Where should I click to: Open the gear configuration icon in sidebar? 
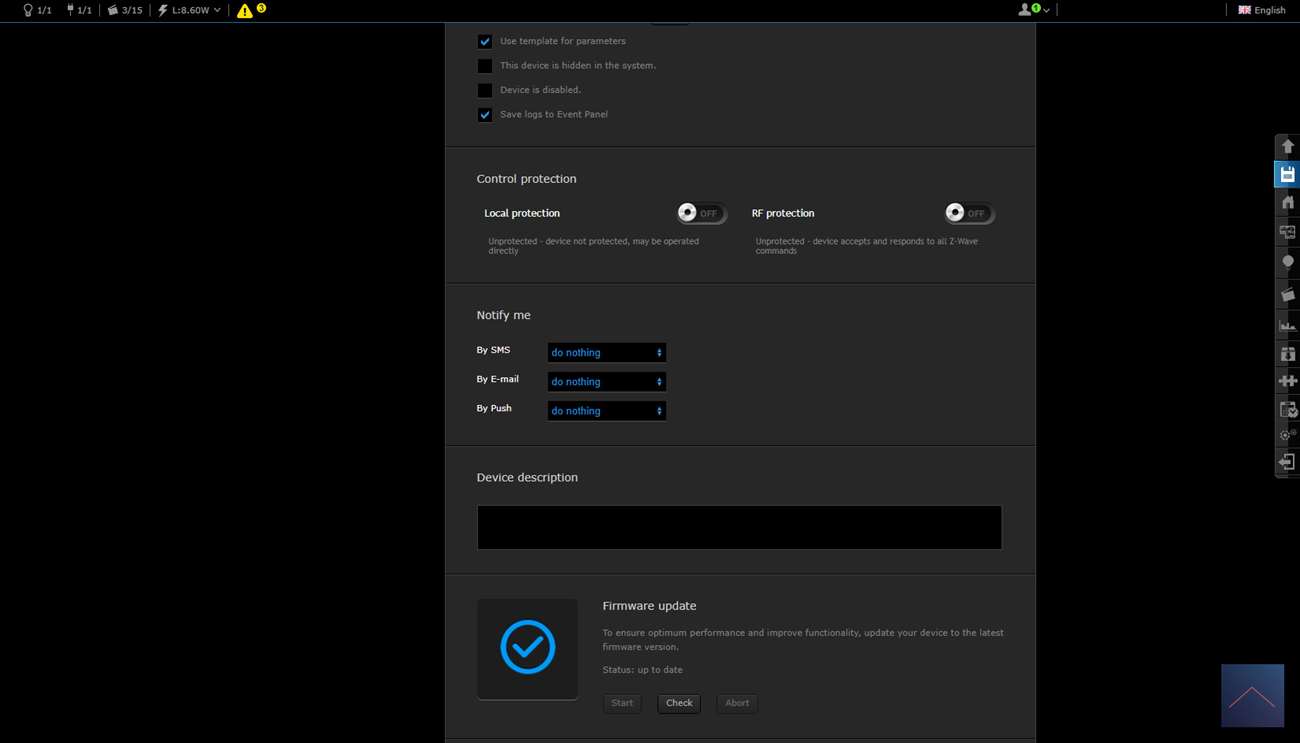[1287, 435]
